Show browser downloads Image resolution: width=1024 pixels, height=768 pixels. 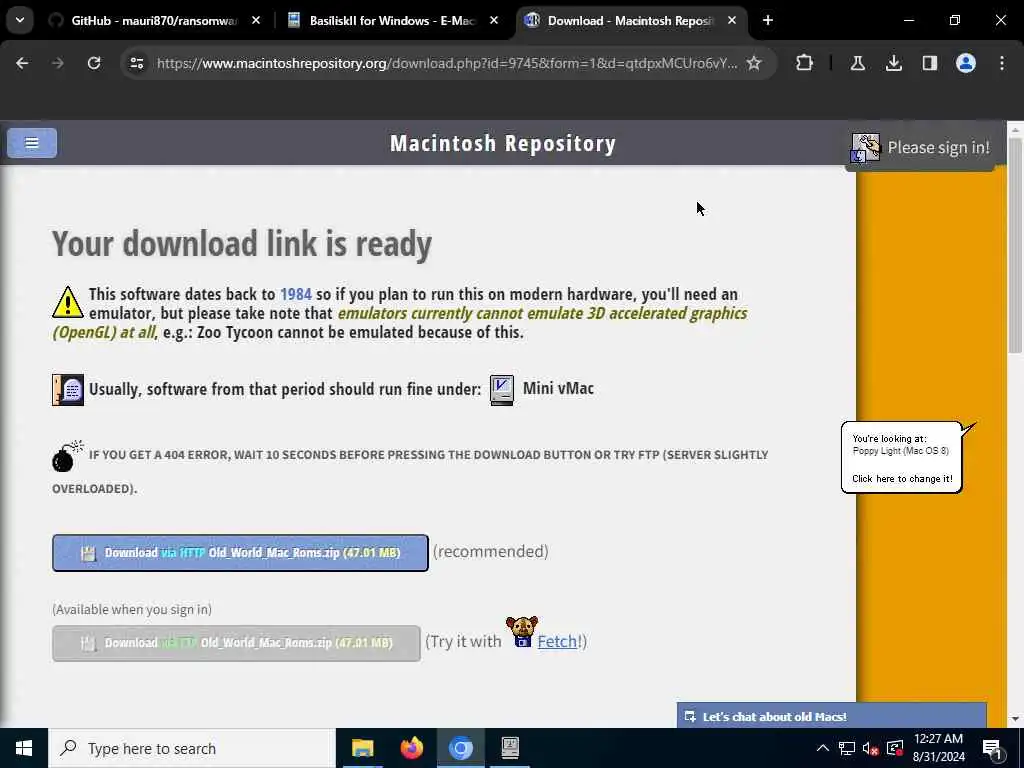(894, 63)
